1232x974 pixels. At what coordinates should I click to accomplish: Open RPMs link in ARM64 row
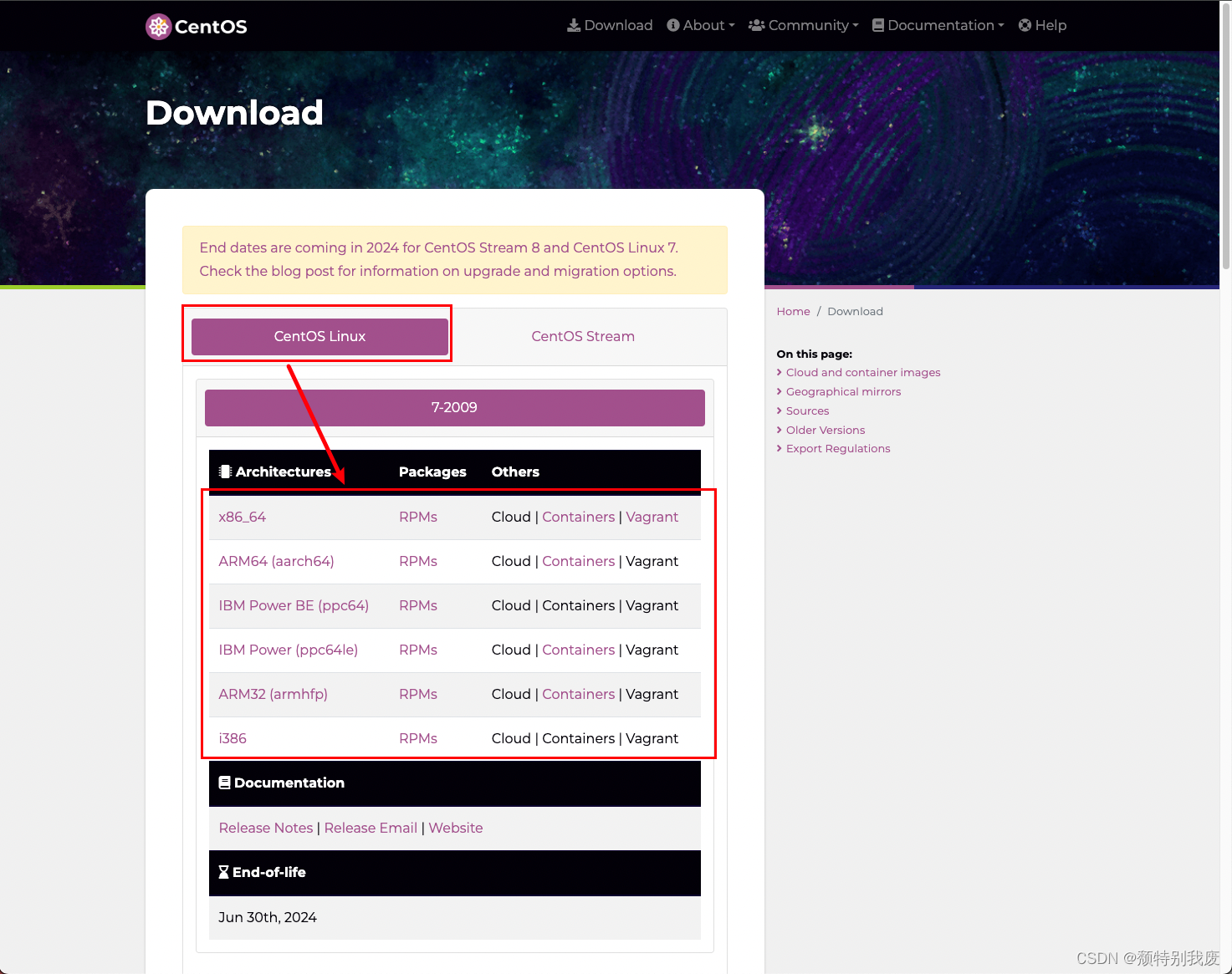418,561
